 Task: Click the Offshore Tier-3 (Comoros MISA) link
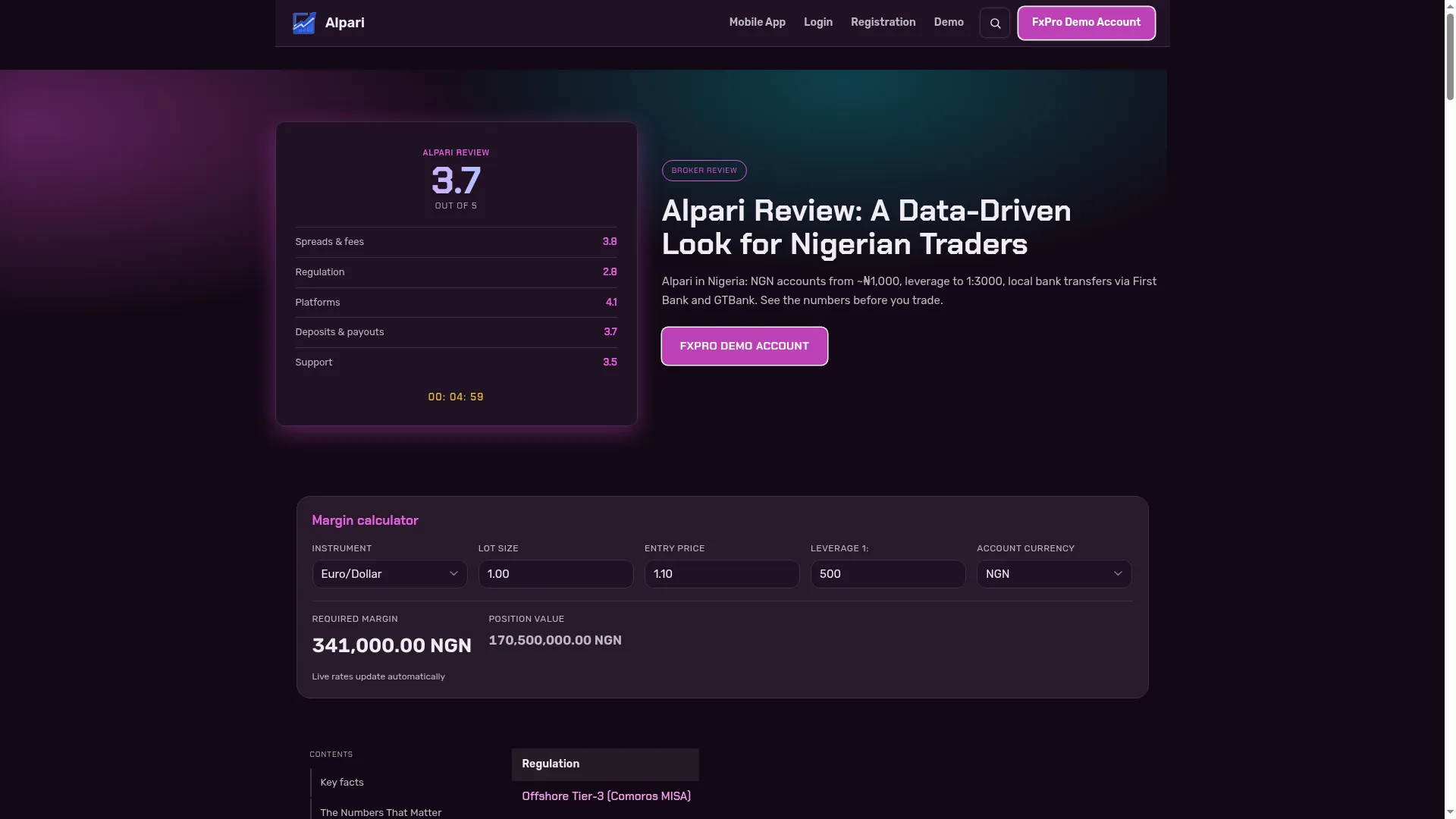click(606, 796)
